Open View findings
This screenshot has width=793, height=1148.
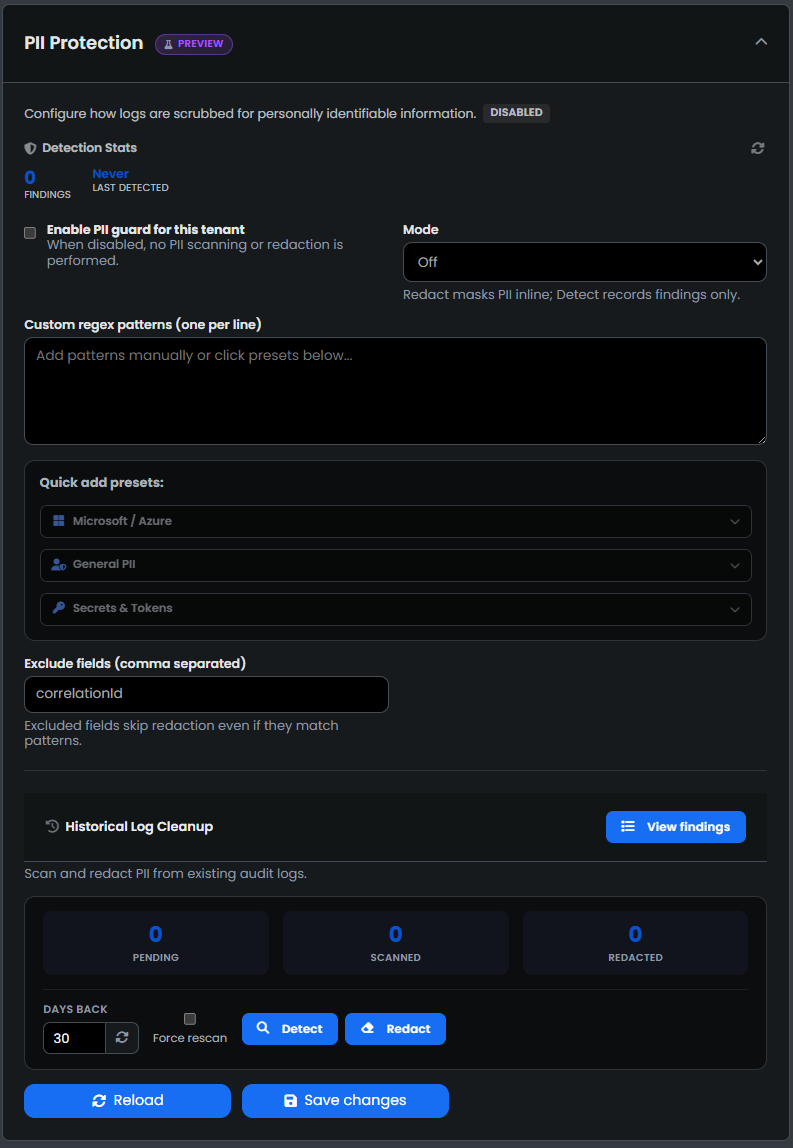pyautogui.click(x=676, y=827)
